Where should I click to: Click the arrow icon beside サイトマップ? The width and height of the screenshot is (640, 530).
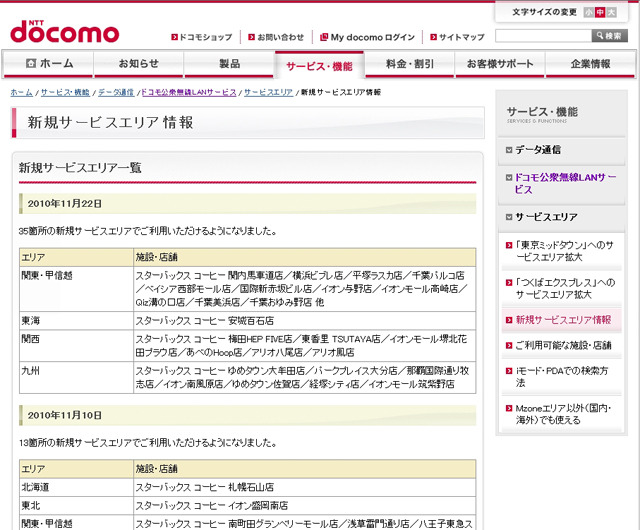[433, 37]
